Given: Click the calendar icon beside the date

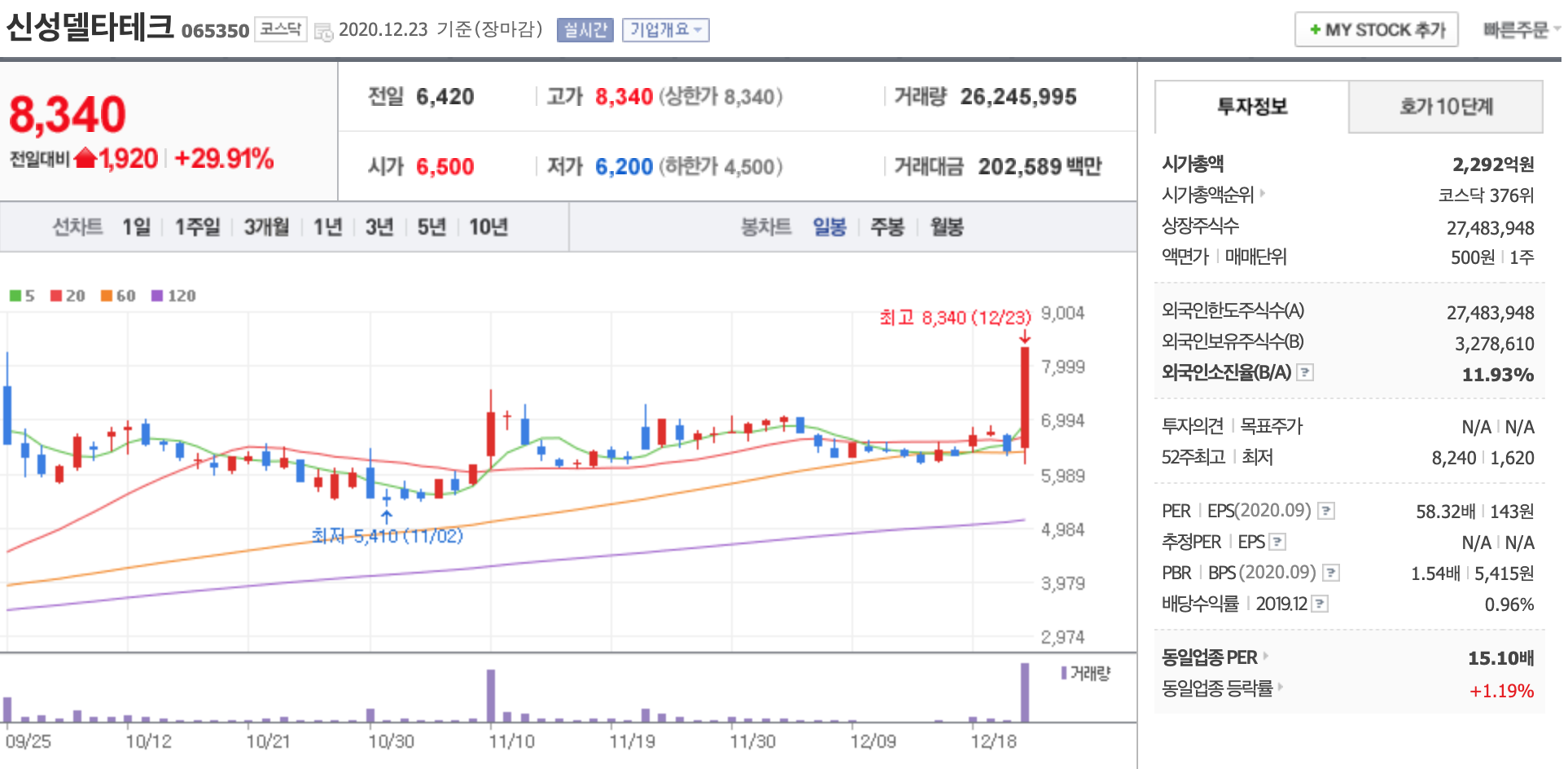Looking at the screenshot, I should [323, 32].
